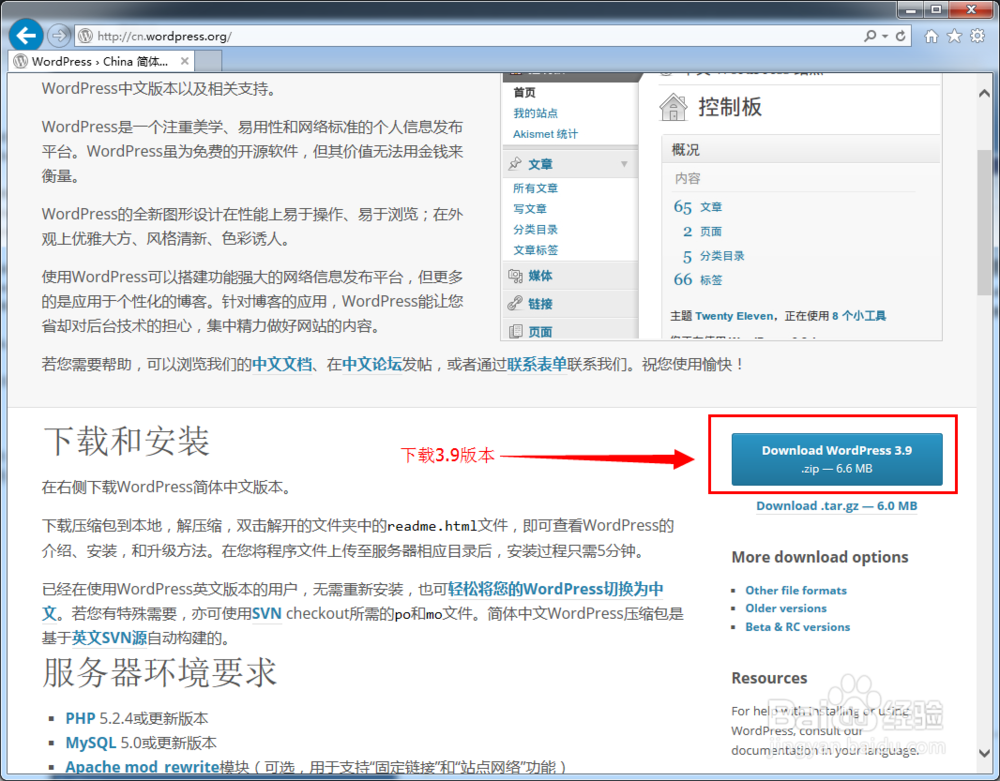The image size is (1000, 781).
Task: Close the WordPress › China tab
Action: click(184, 61)
